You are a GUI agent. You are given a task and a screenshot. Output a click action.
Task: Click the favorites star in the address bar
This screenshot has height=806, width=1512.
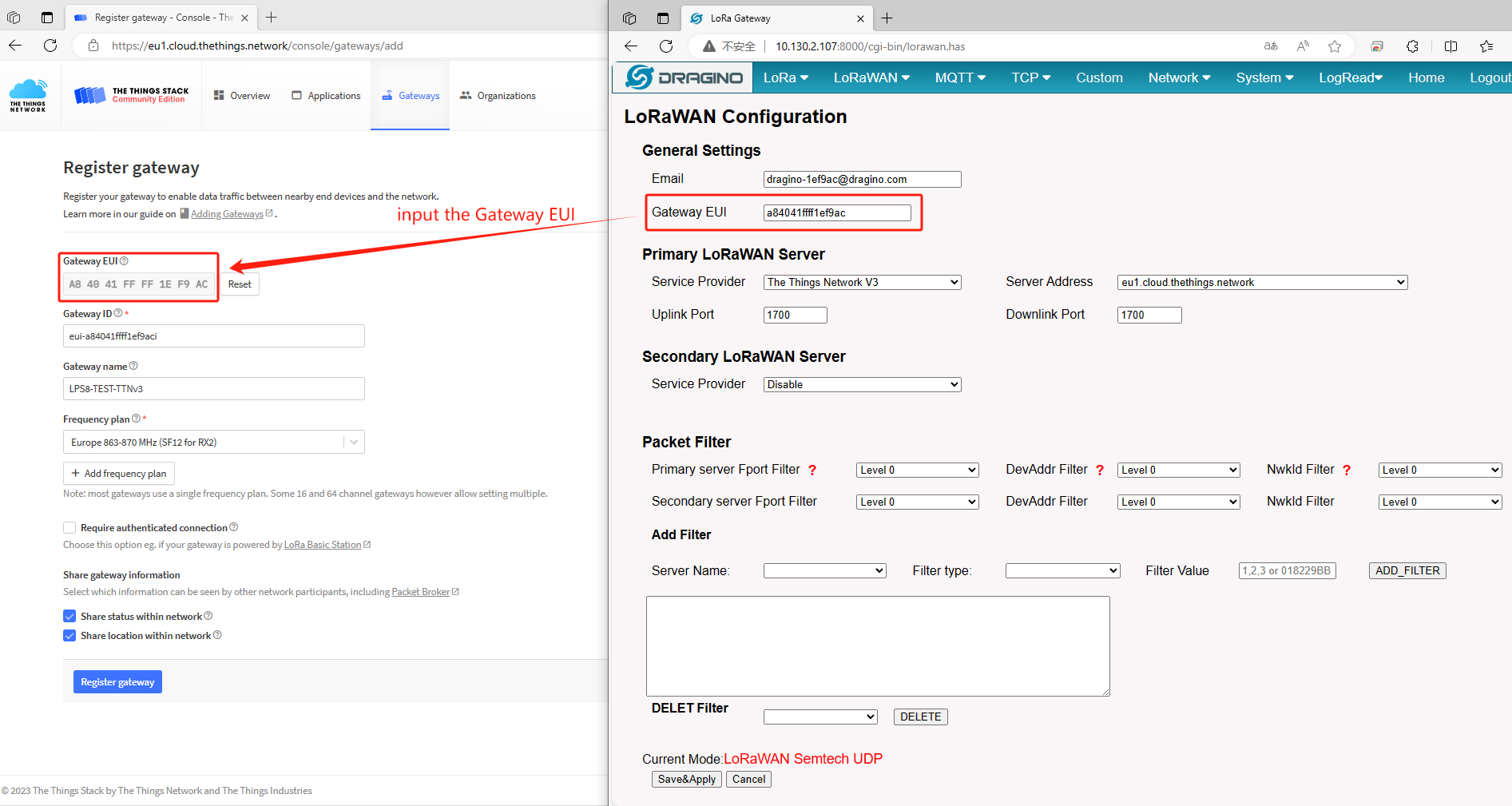coord(1335,46)
